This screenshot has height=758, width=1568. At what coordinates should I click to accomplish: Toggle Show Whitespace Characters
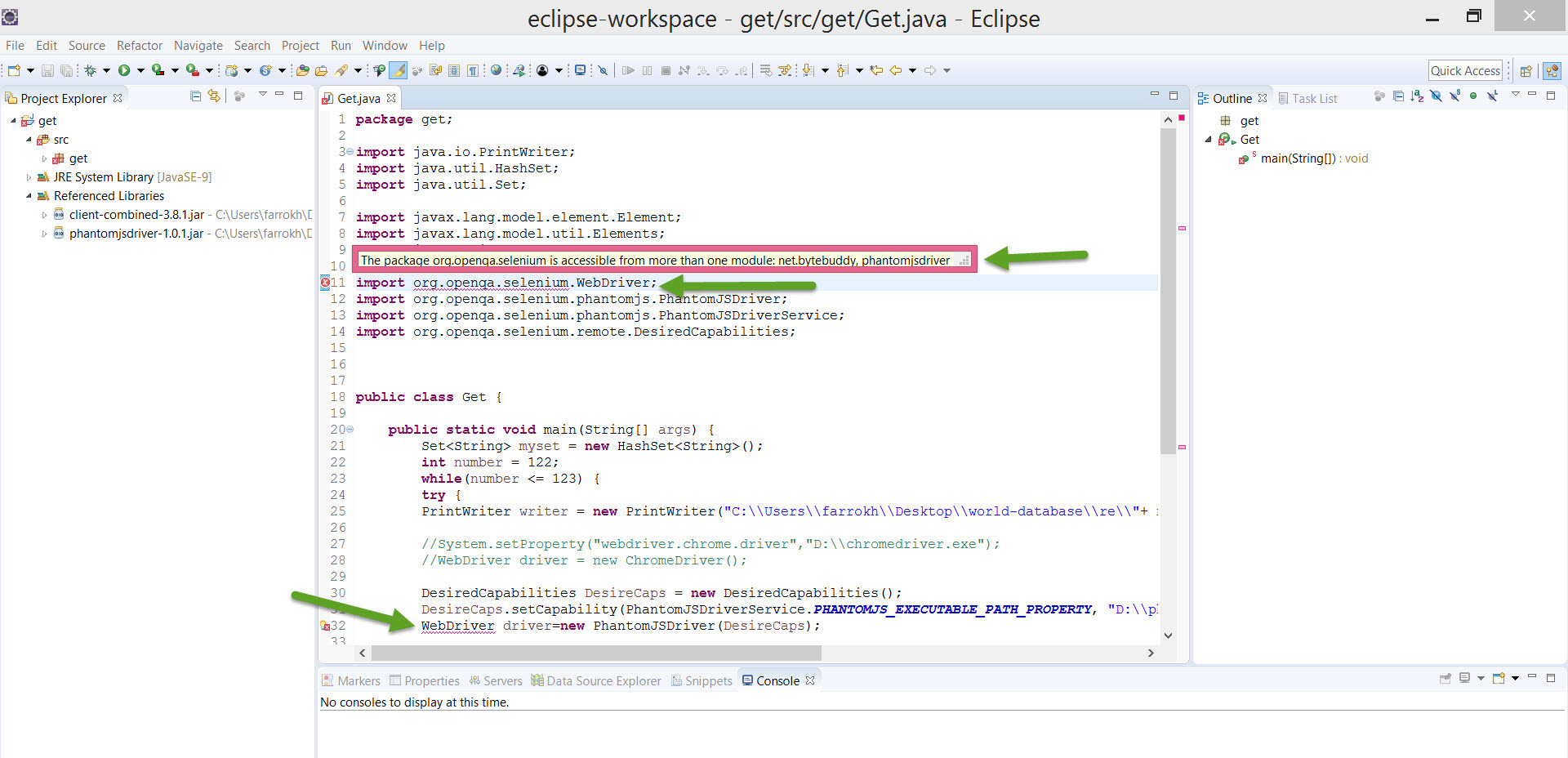tap(473, 70)
